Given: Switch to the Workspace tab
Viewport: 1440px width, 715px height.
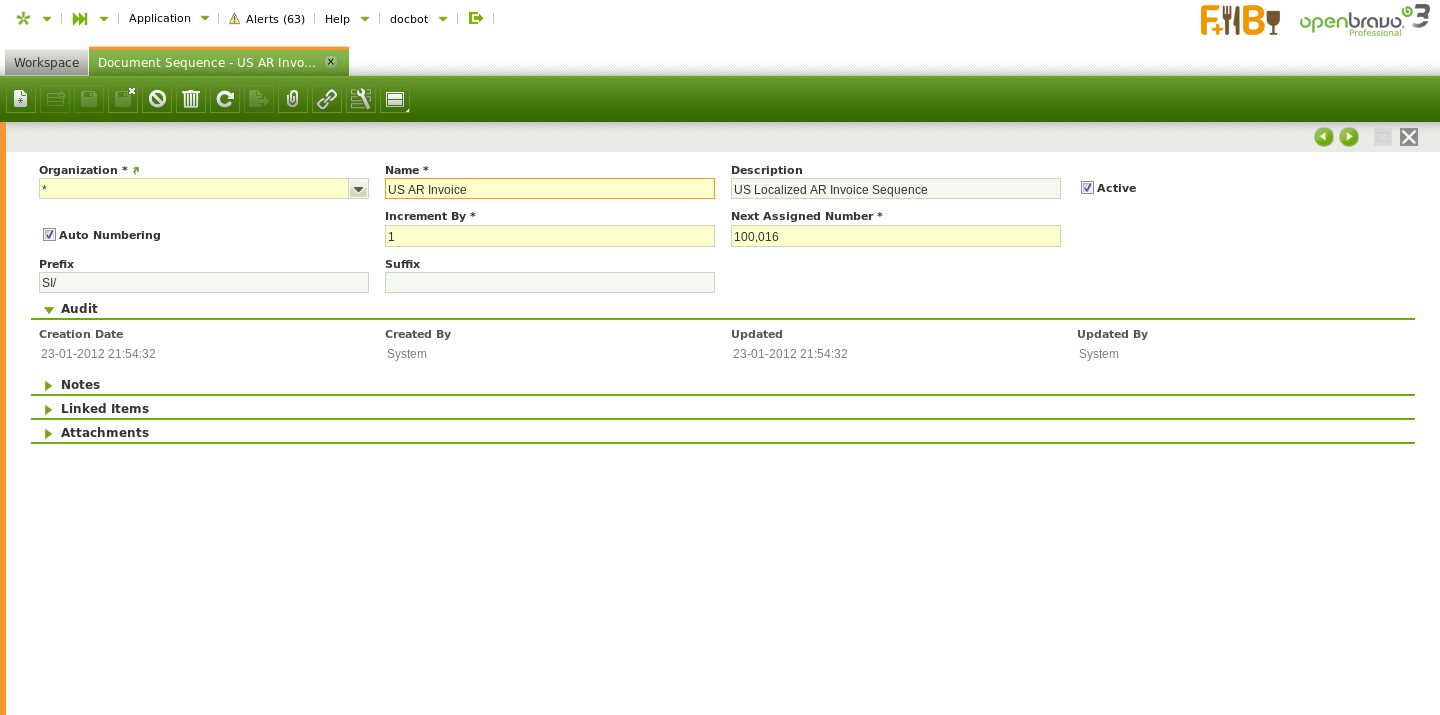Looking at the screenshot, I should click(x=46, y=63).
